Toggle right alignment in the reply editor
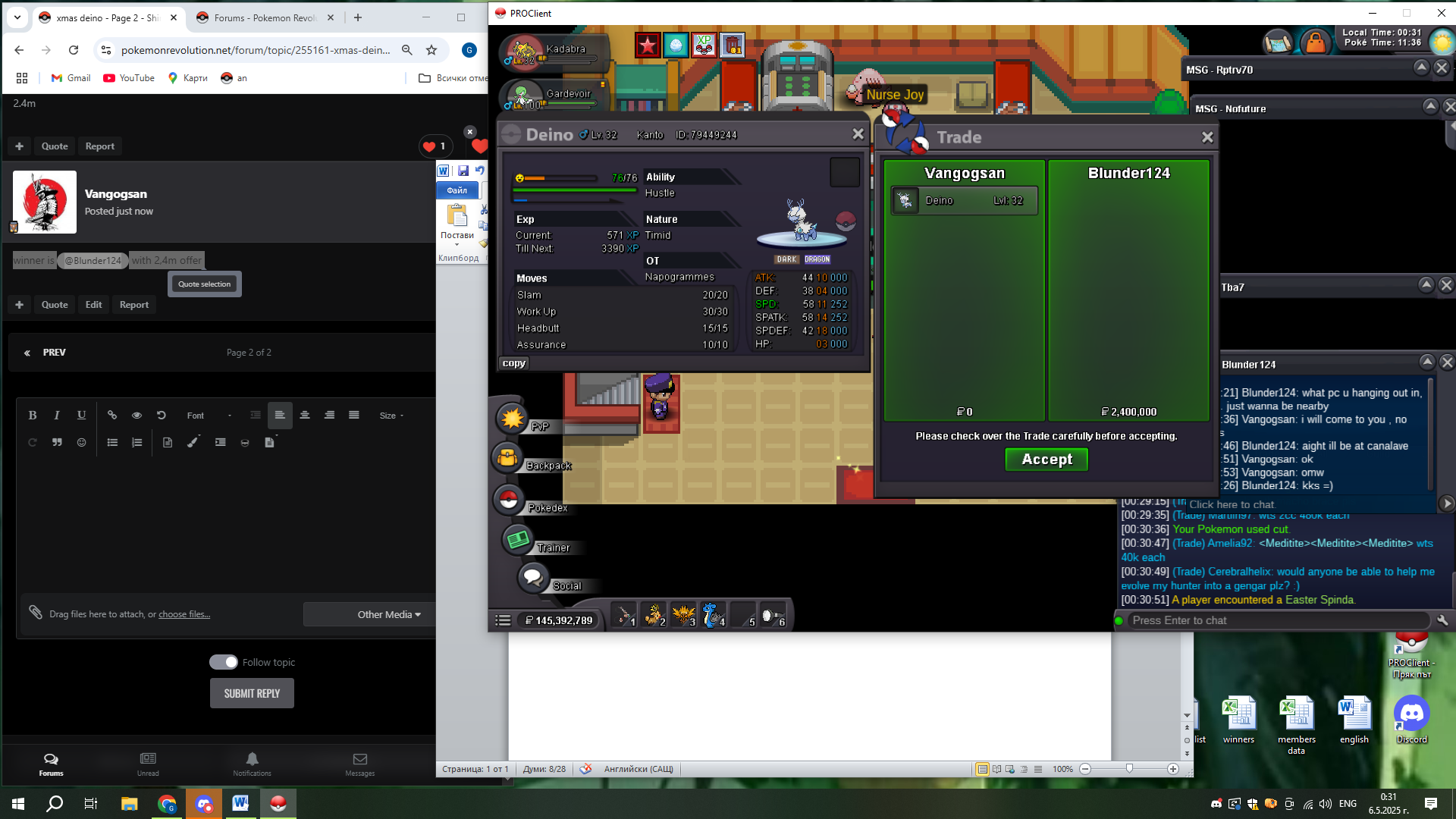 329,416
